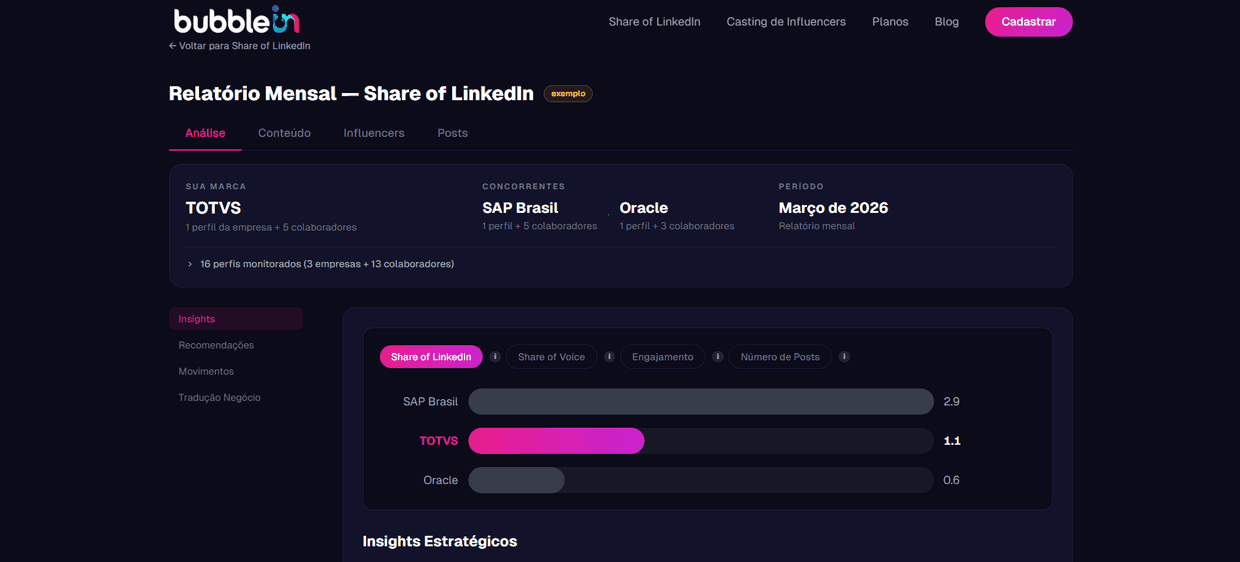Click the 1.1 value for TOTVS

point(952,441)
